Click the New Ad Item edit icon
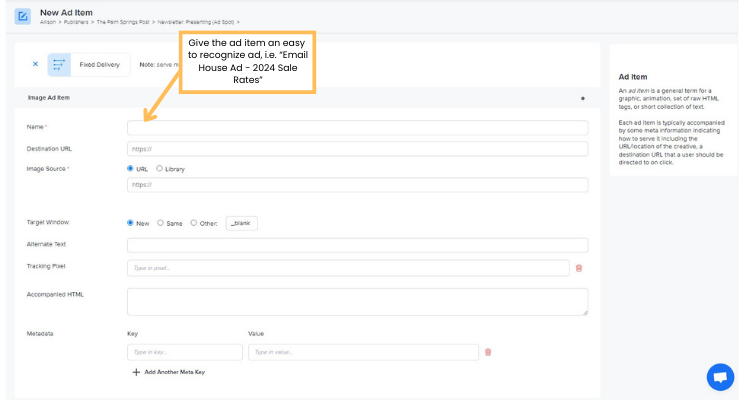The image size is (750, 400). coord(22,15)
